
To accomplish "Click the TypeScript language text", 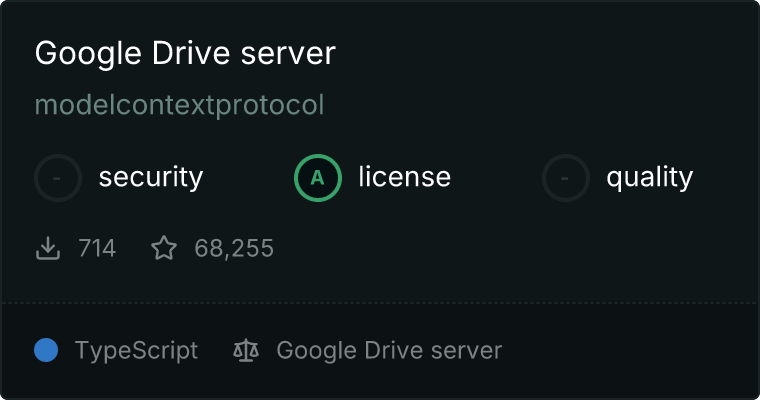I will click(137, 351).
